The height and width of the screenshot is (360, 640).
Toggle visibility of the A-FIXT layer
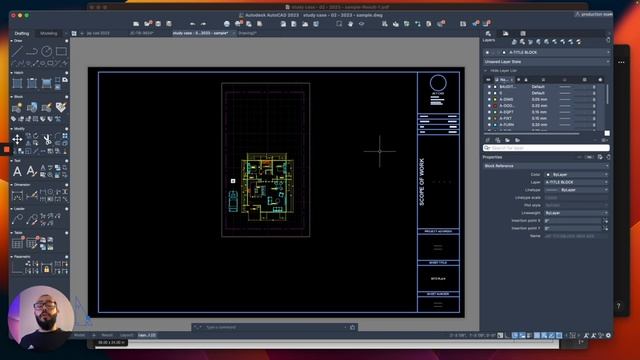pos(489,118)
